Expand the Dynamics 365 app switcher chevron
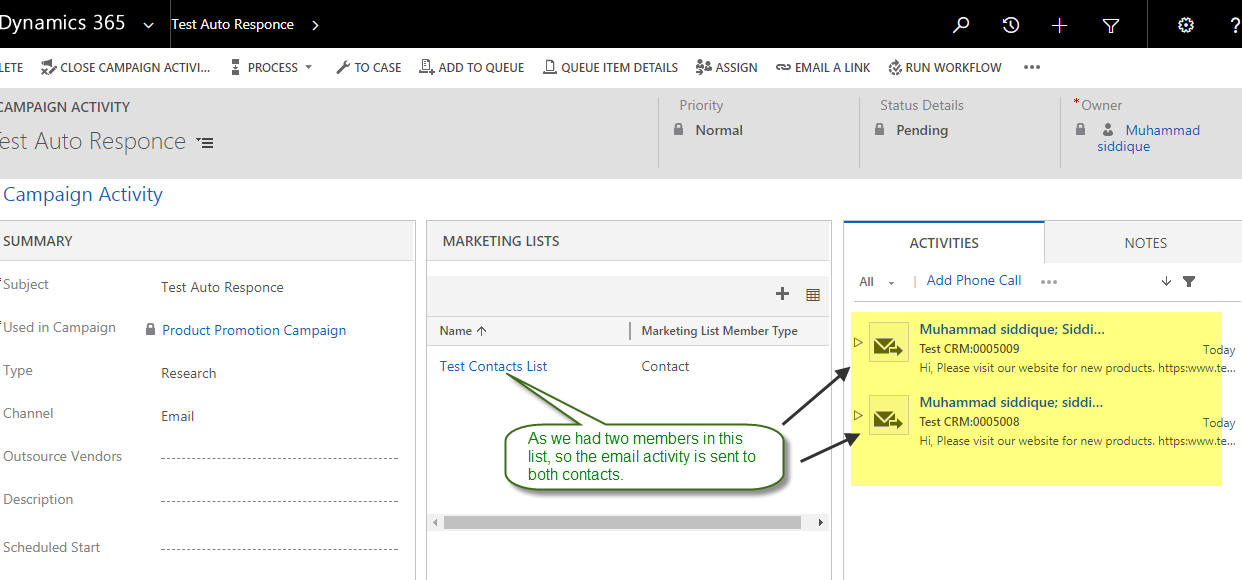 tap(149, 25)
